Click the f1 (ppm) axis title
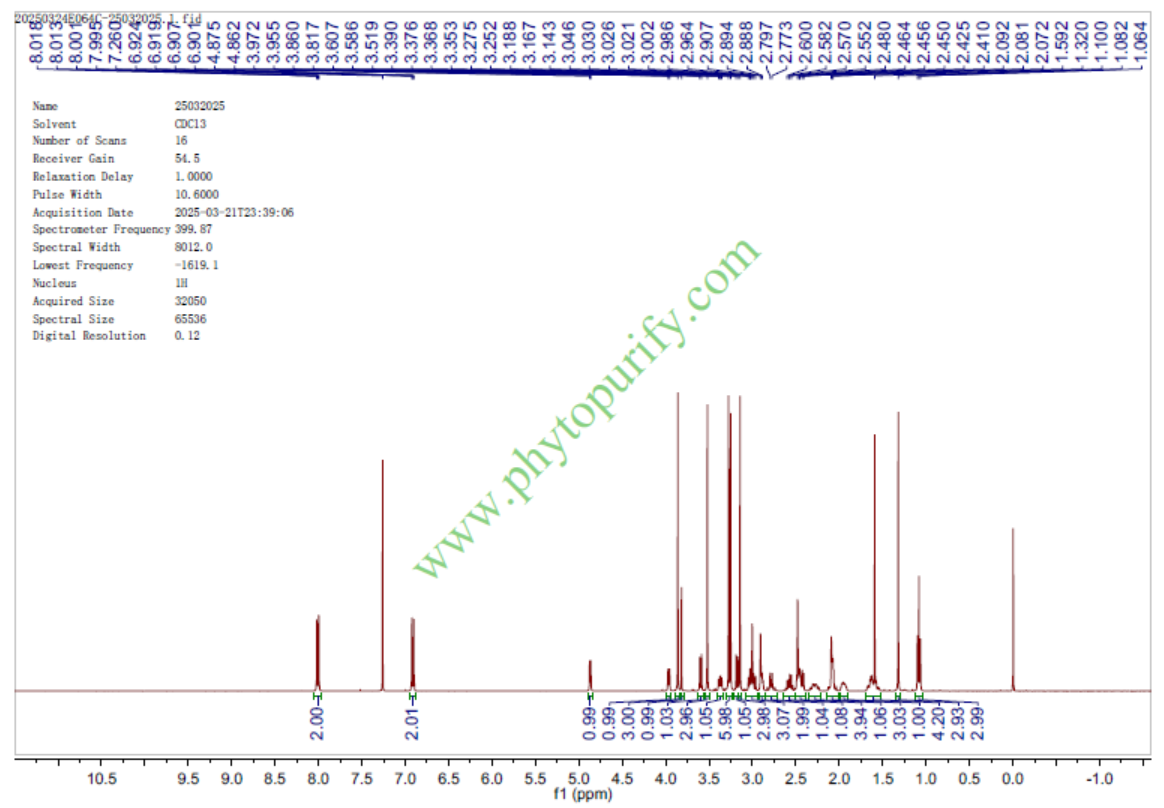 click(581, 797)
